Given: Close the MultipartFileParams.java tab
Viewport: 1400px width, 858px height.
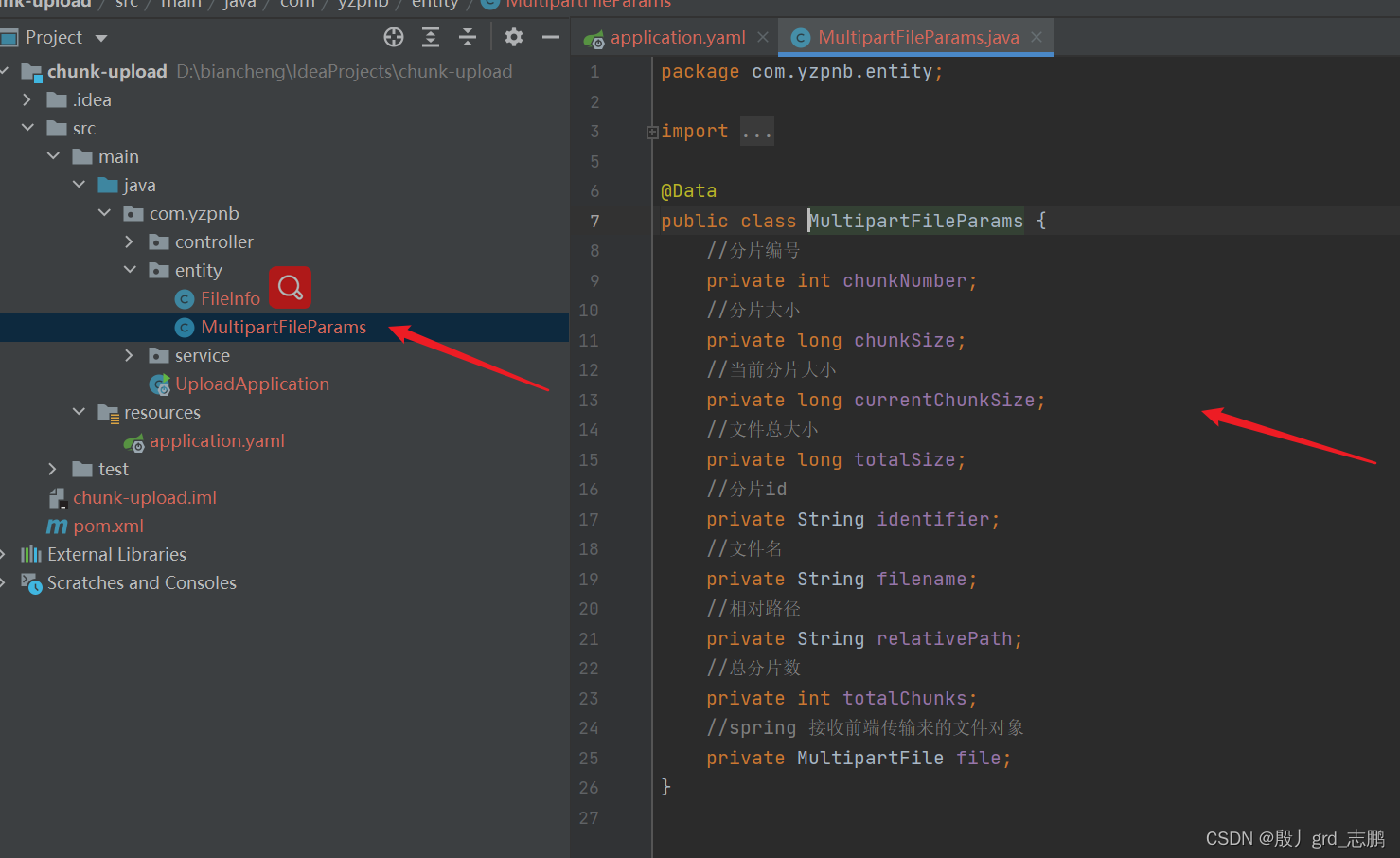Looking at the screenshot, I should (1037, 37).
